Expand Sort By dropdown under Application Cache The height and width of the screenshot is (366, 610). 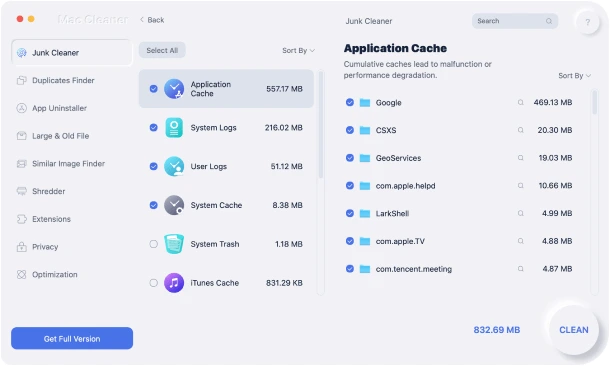pos(574,76)
